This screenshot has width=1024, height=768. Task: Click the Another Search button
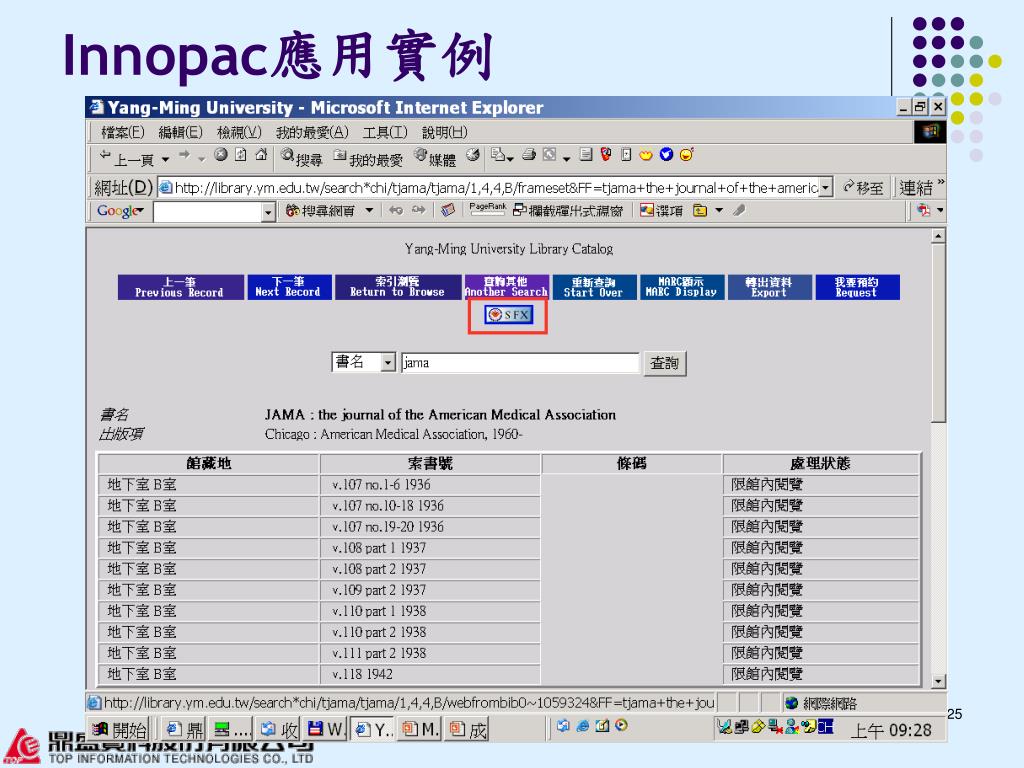tap(507, 287)
